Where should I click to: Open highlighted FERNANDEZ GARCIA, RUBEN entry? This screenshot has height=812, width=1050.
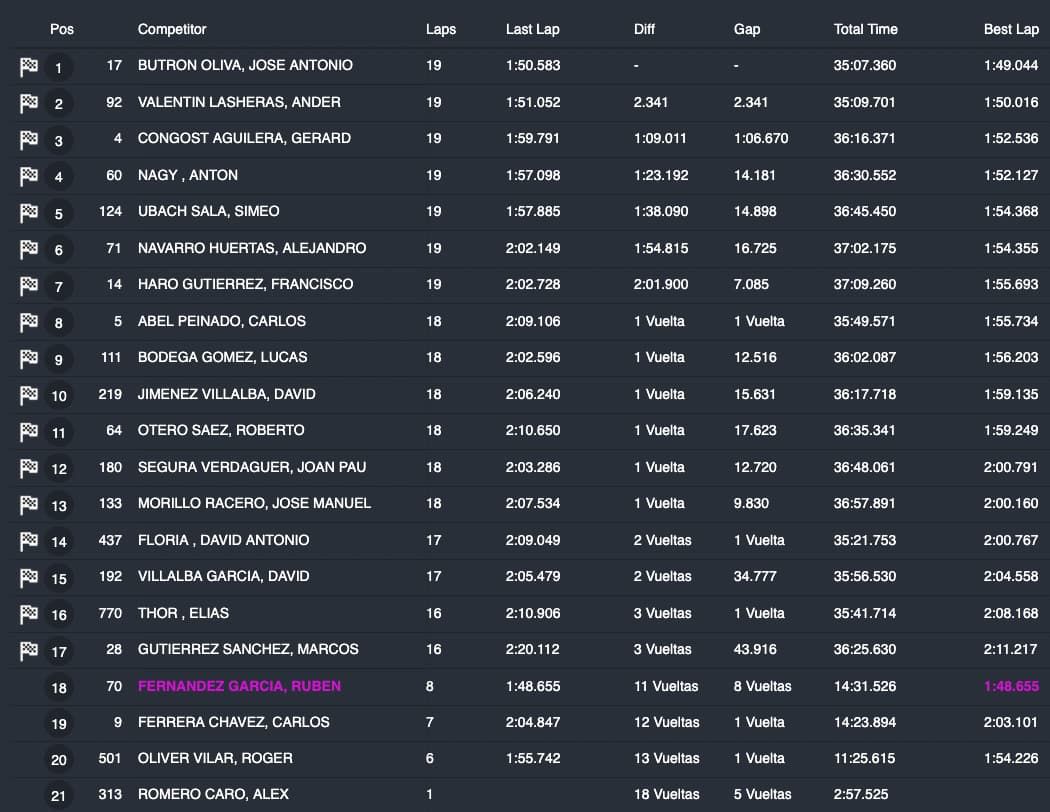click(239, 686)
